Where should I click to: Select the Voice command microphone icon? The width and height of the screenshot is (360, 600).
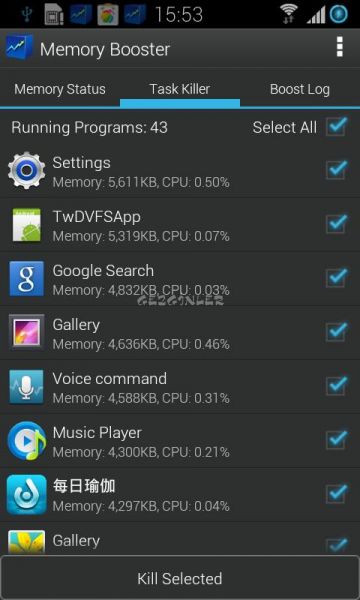26,387
